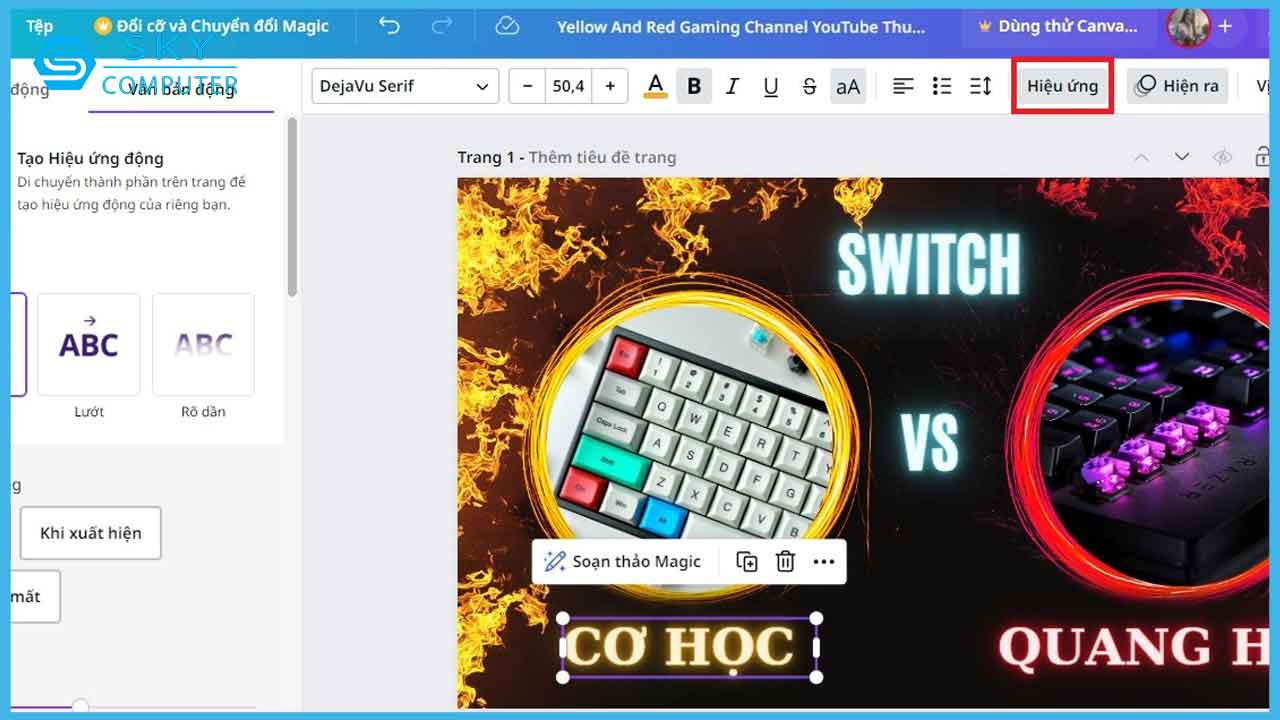Viewport: 1280px width, 720px height.
Task: Toggle page visibility eye icon
Action: [1222, 157]
